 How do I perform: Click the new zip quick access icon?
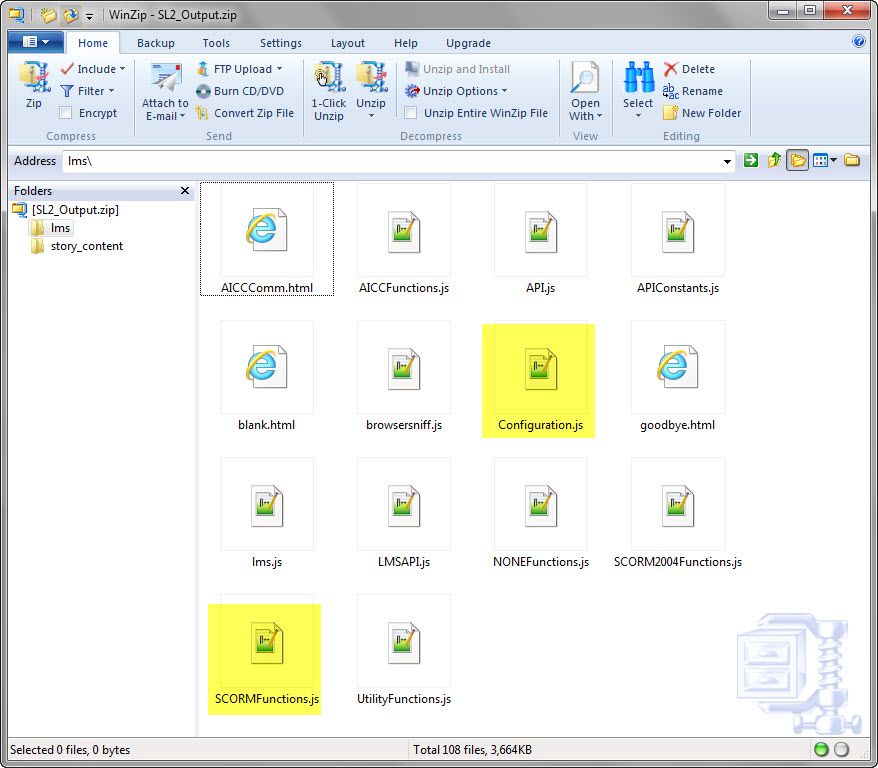tap(49, 15)
